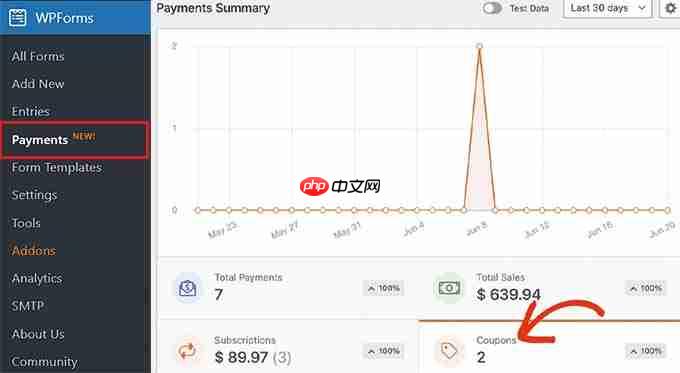Go to All Forms in sidebar

tap(38, 56)
